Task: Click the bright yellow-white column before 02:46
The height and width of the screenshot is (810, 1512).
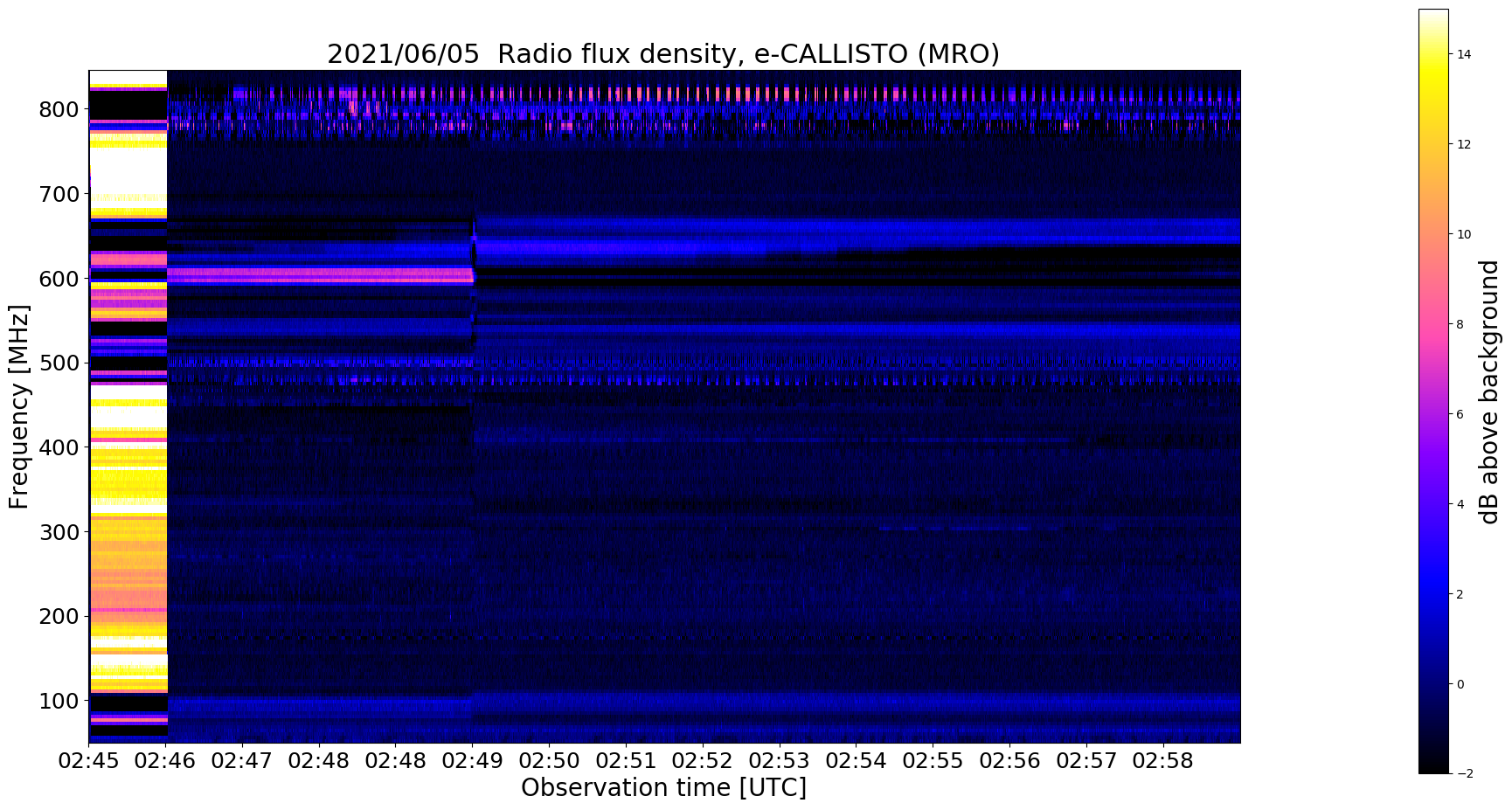Action: (128, 406)
